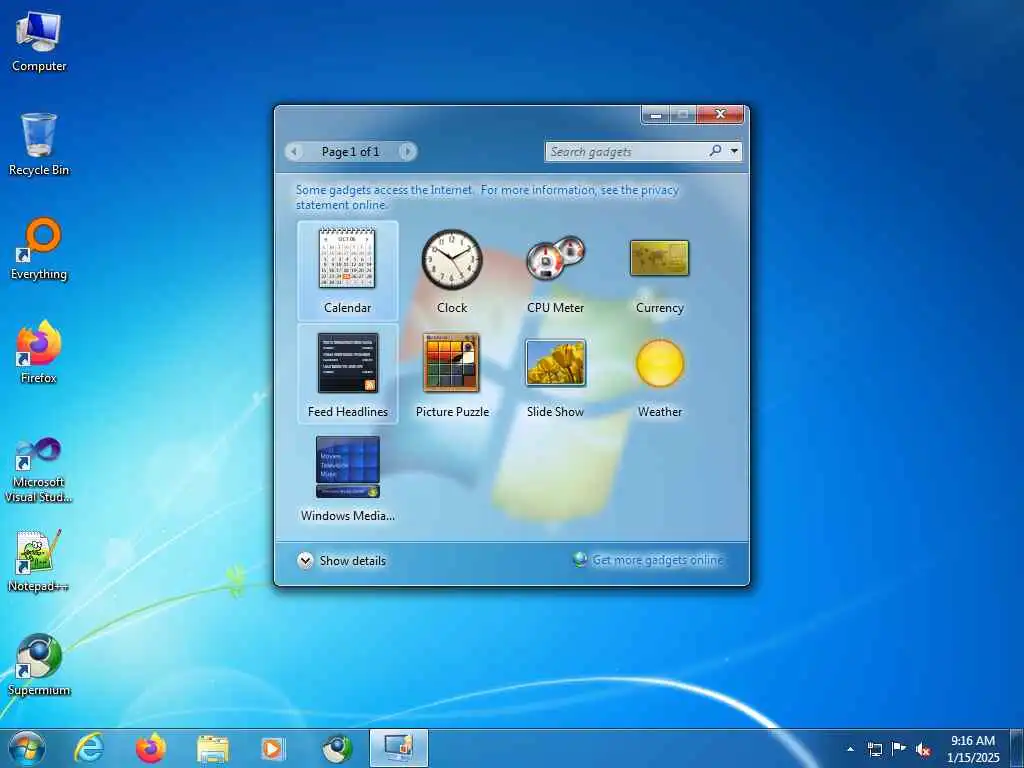Select the Notepad++ desktop shortcut
This screenshot has height=768, width=1024.
pos(39,560)
